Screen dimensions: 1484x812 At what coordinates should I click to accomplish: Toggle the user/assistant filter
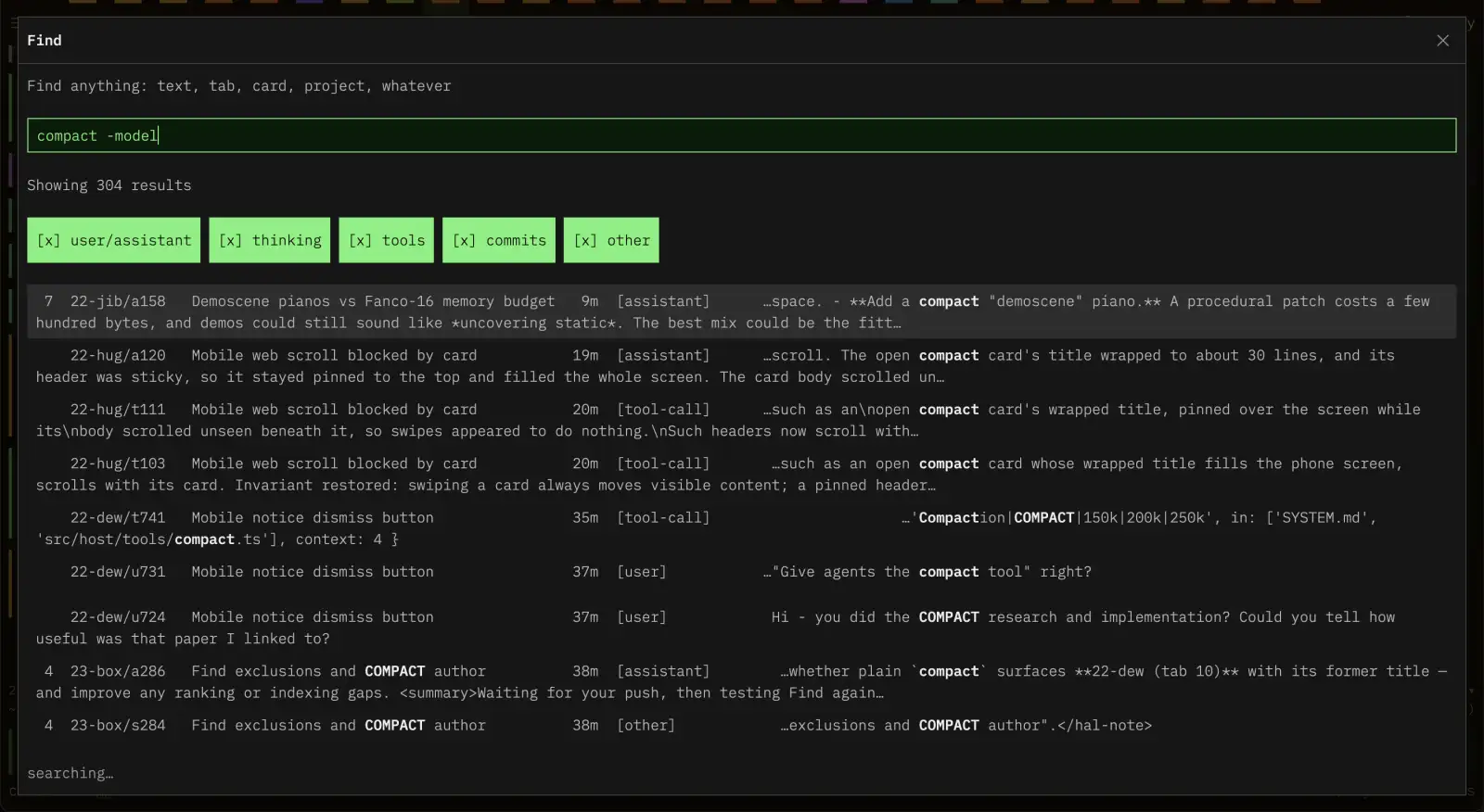click(x=114, y=240)
